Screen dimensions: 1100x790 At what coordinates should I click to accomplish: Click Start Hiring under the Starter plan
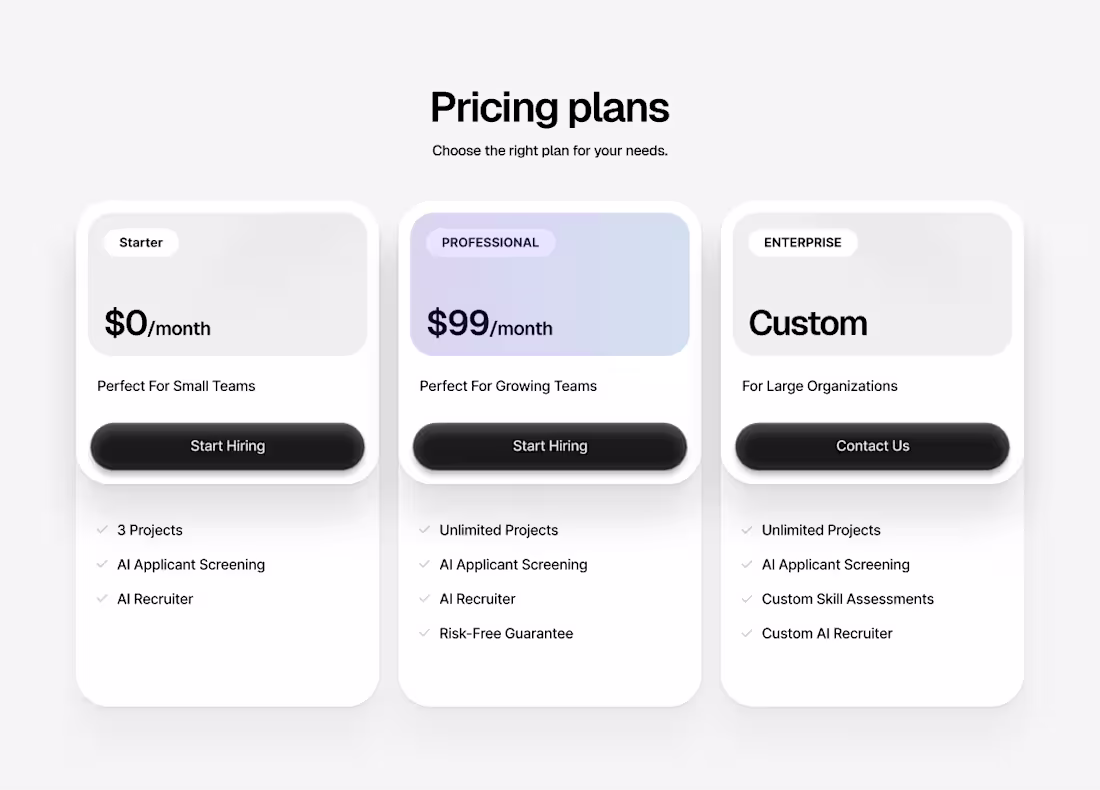tap(227, 446)
